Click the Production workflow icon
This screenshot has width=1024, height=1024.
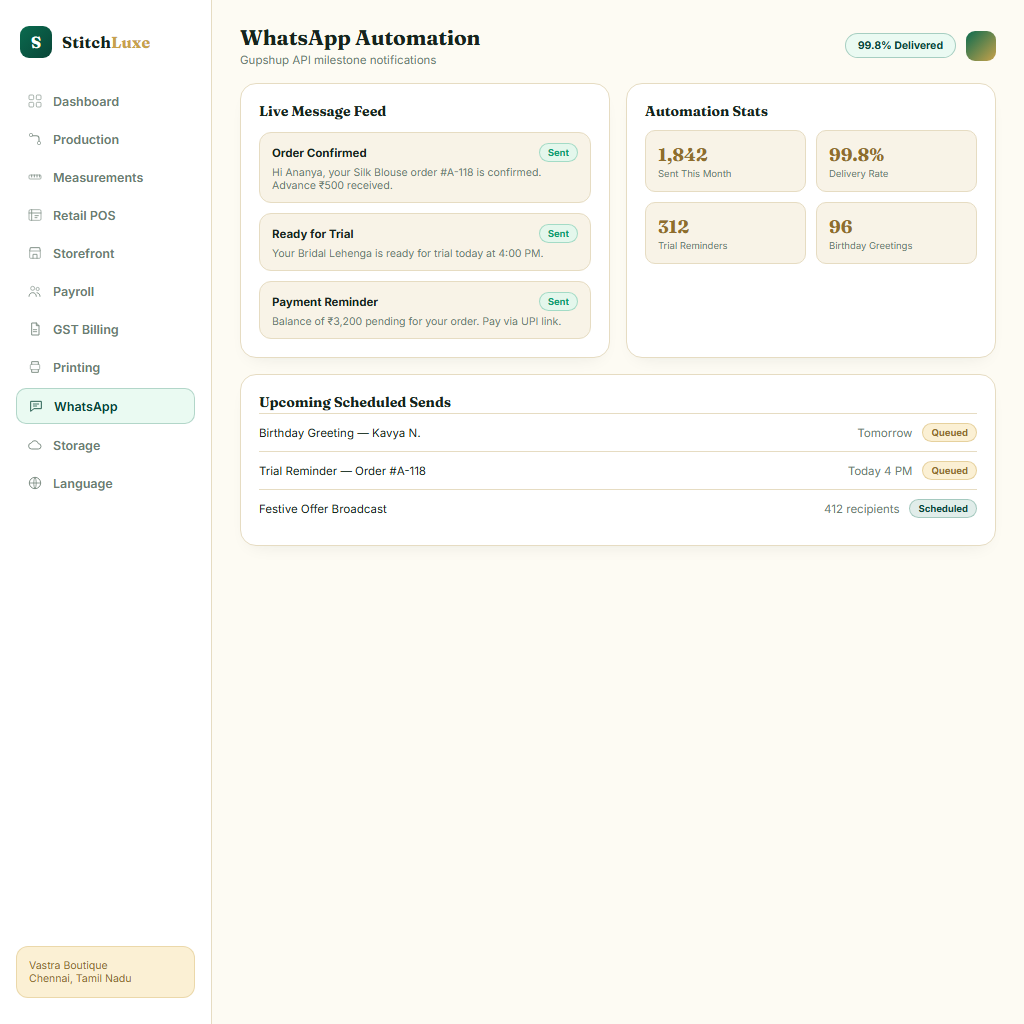(35, 139)
